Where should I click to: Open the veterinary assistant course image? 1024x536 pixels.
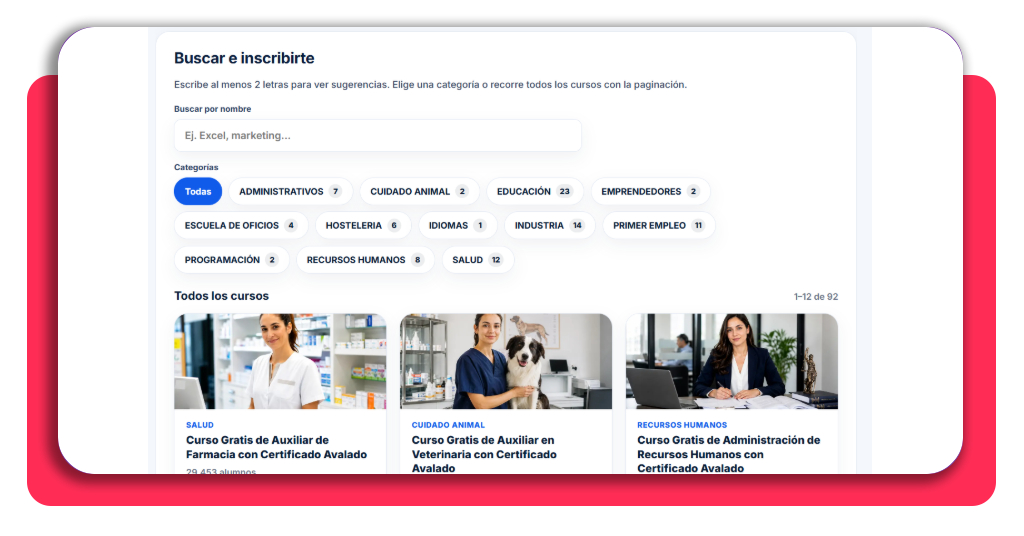click(506, 362)
